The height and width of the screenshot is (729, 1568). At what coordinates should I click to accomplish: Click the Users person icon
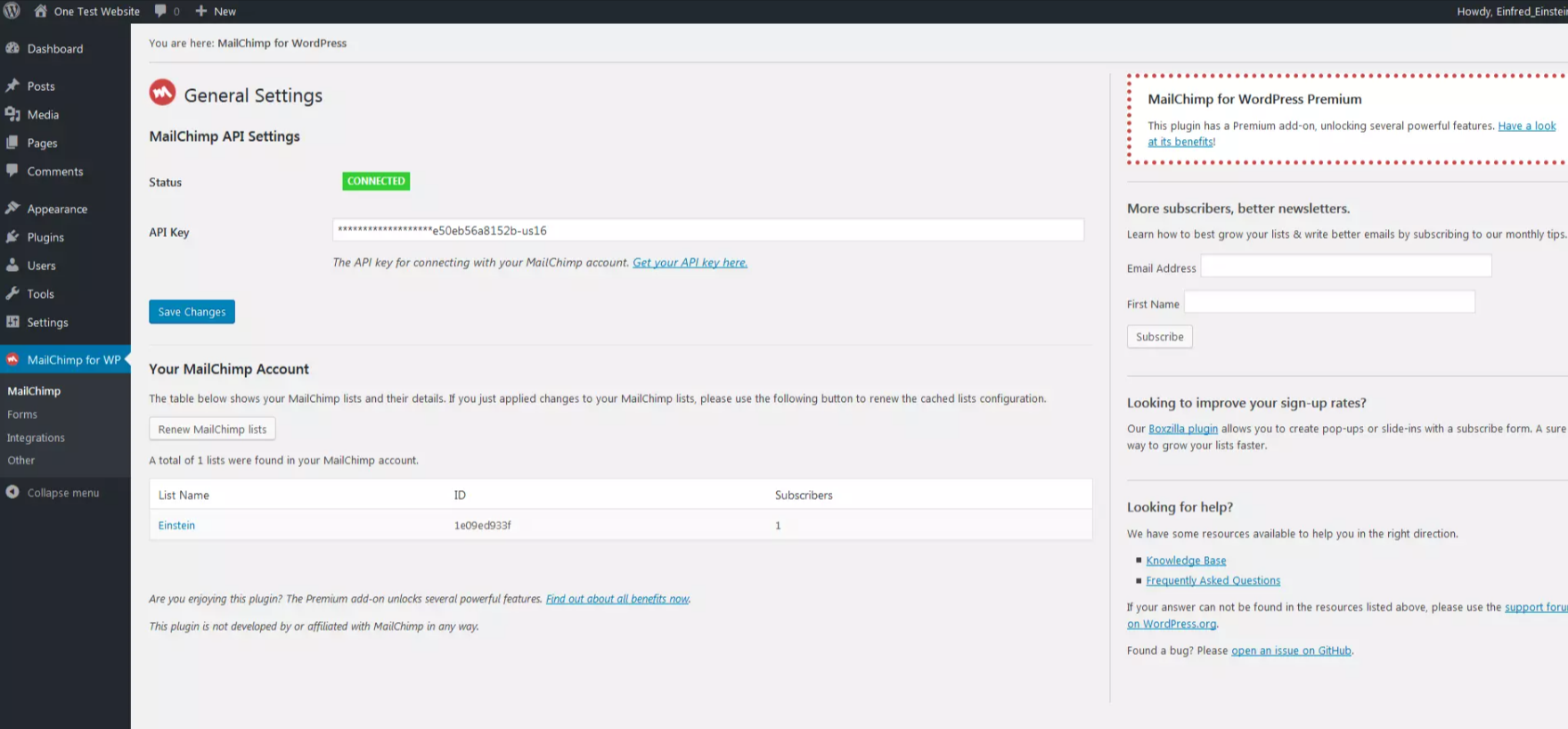coord(12,266)
